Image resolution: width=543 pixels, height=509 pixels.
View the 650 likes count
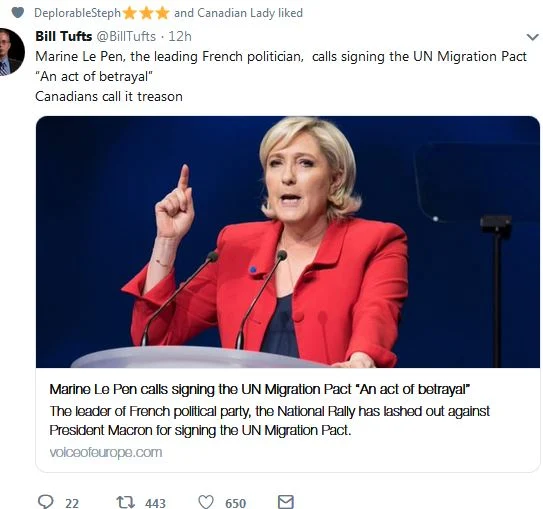click(235, 503)
